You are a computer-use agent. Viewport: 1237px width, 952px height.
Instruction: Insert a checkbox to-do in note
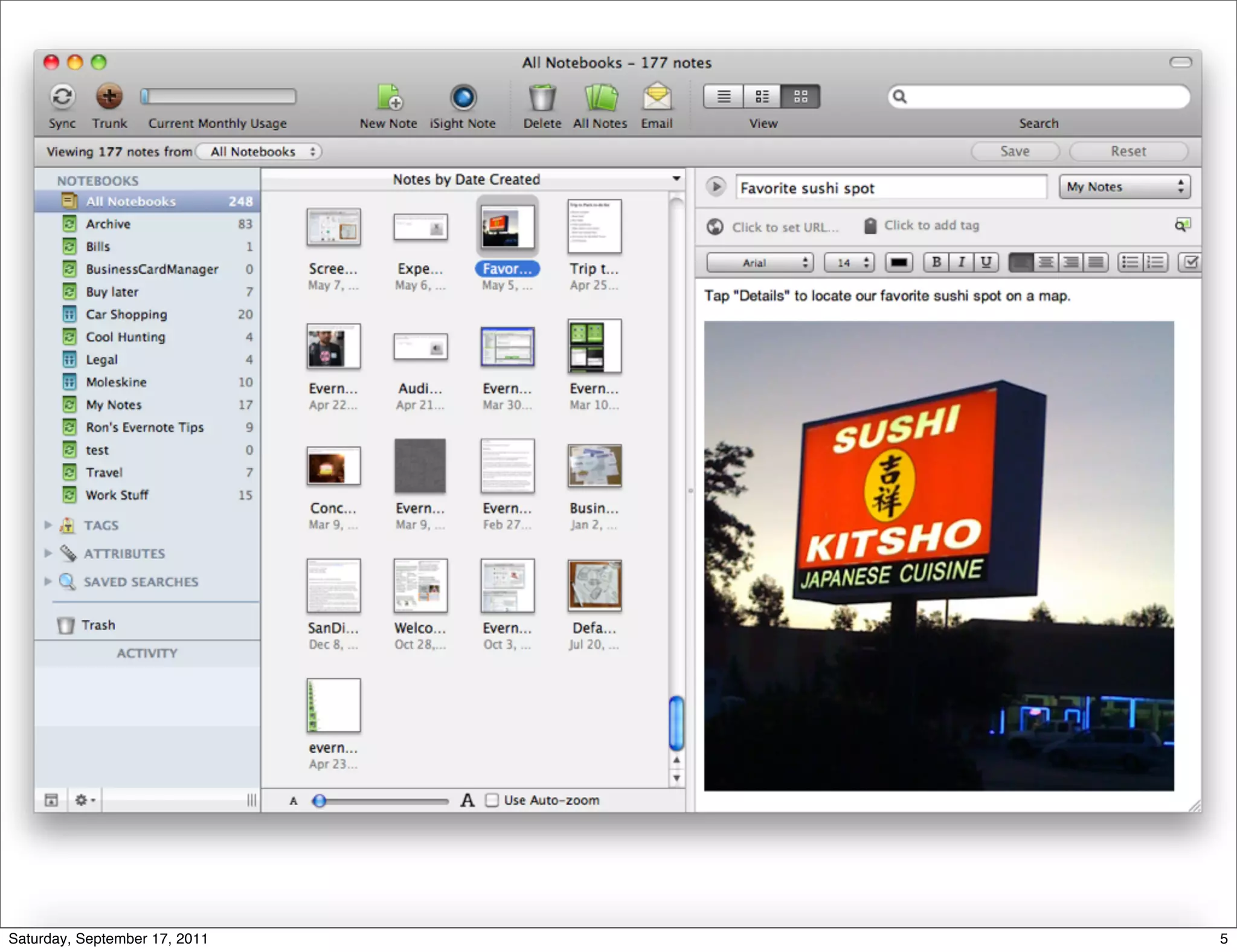tap(1190, 262)
